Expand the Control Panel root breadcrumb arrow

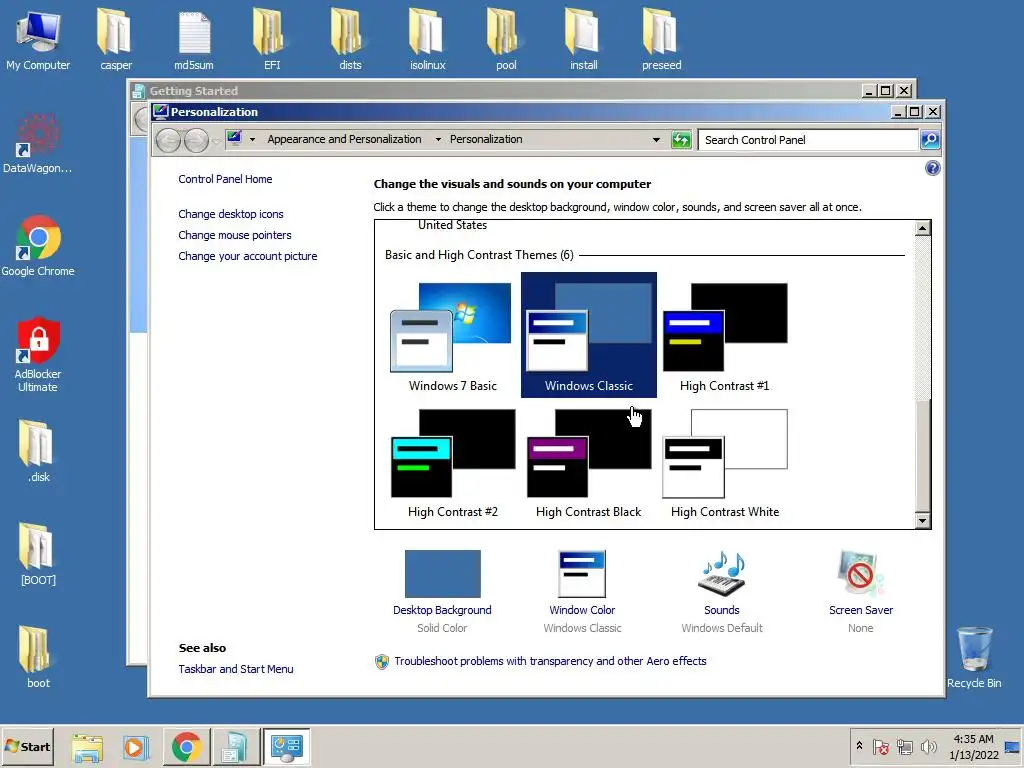click(252, 139)
